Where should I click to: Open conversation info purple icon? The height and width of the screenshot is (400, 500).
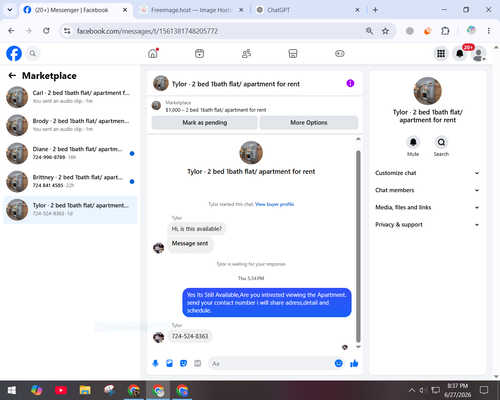[350, 83]
